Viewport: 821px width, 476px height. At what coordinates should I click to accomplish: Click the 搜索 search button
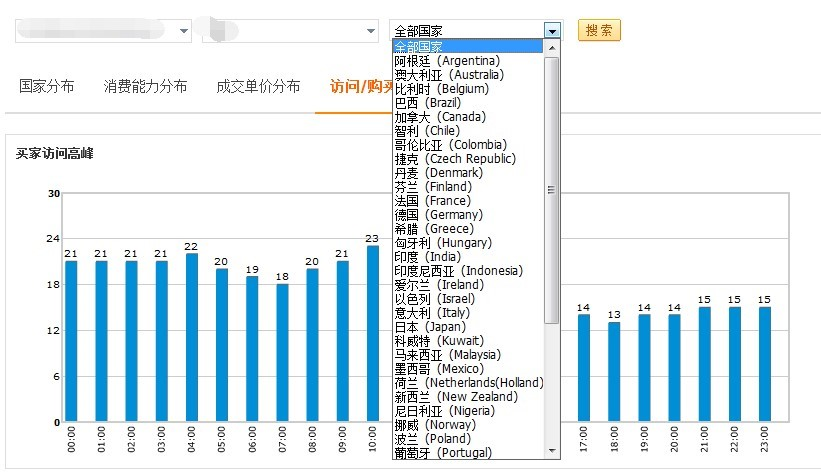pos(599,30)
